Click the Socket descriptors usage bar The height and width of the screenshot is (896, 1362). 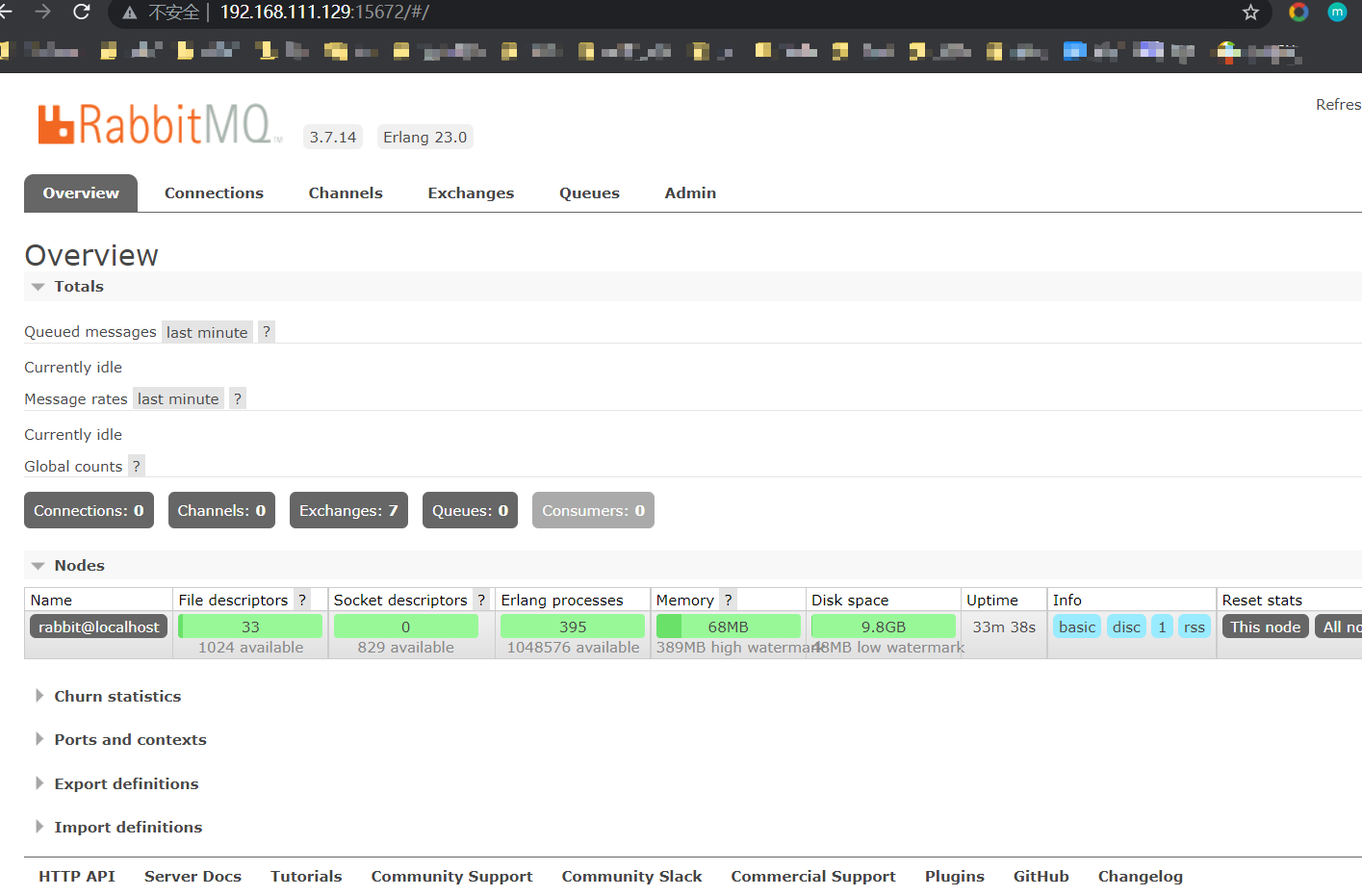[406, 627]
